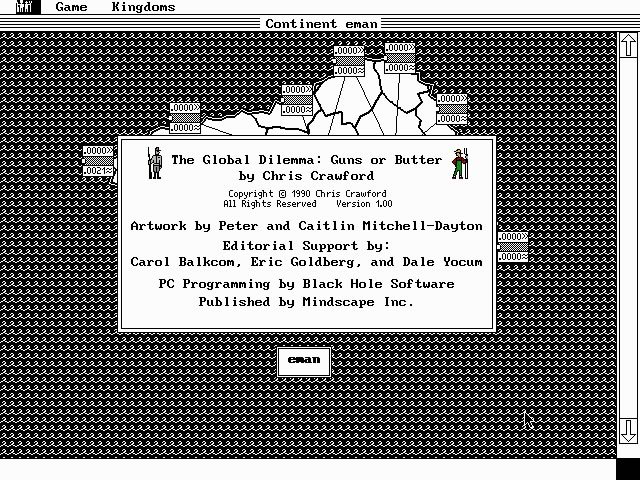The image size is (640, 480).
Task: Click Published by Mindscape Inc. line
Action: (306, 302)
